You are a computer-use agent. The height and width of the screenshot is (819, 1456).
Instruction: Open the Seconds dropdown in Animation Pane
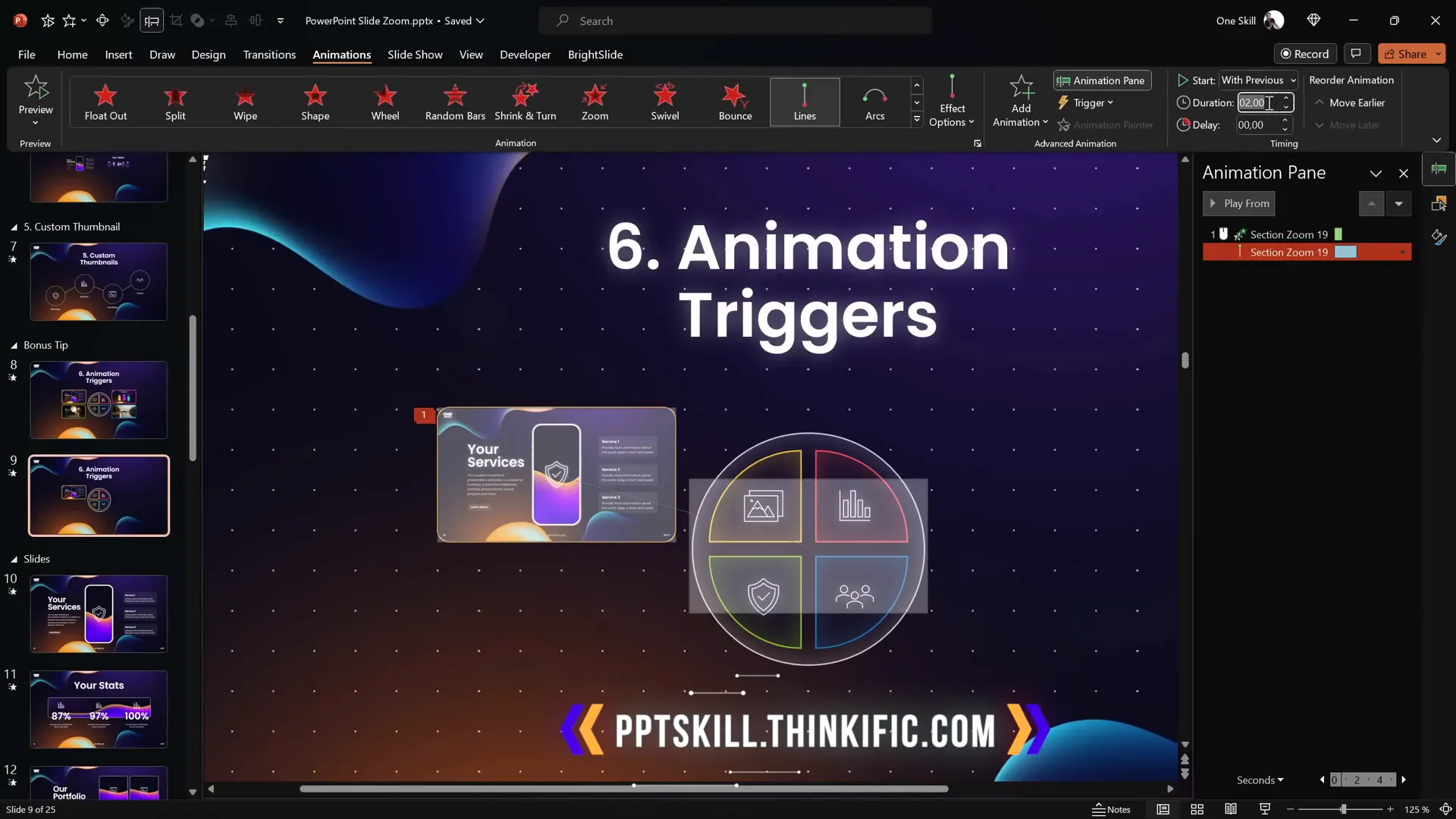1259,780
